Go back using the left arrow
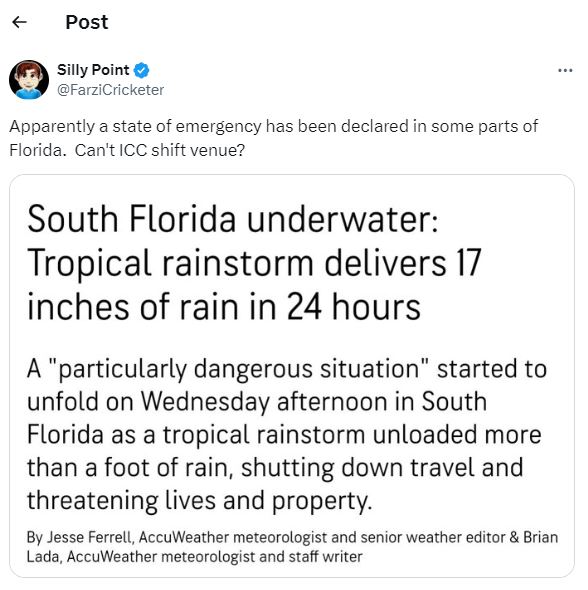This screenshot has height=590, width=588. pyautogui.click(x=19, y=22)
